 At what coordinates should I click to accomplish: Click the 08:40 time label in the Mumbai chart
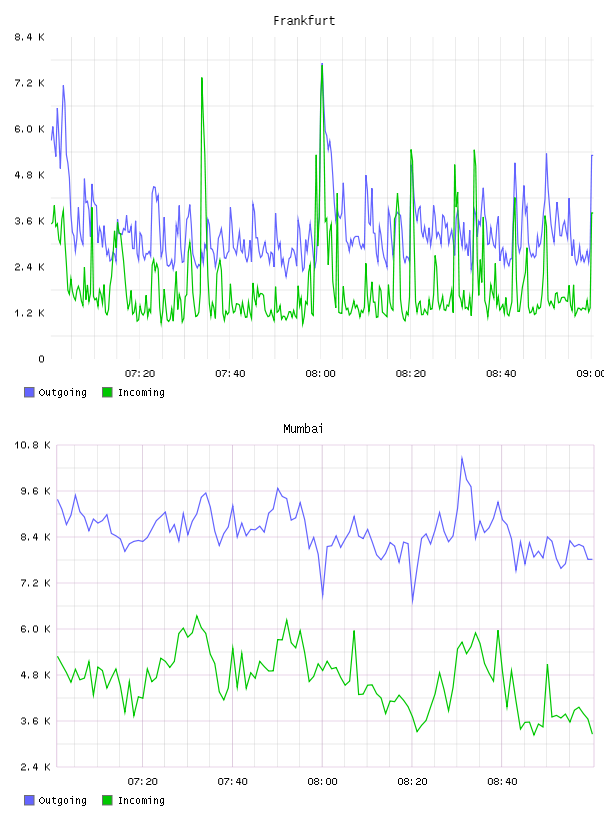click(503, 782)
